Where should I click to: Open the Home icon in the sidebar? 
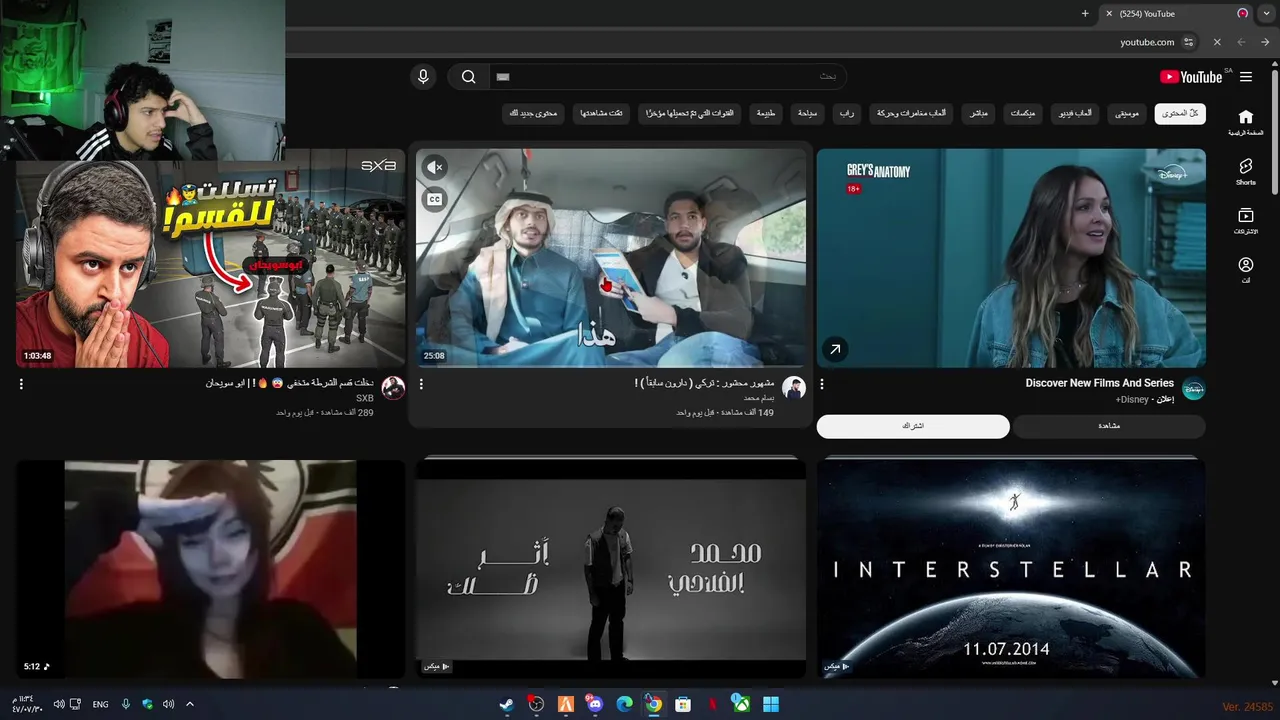(1246, 122)
